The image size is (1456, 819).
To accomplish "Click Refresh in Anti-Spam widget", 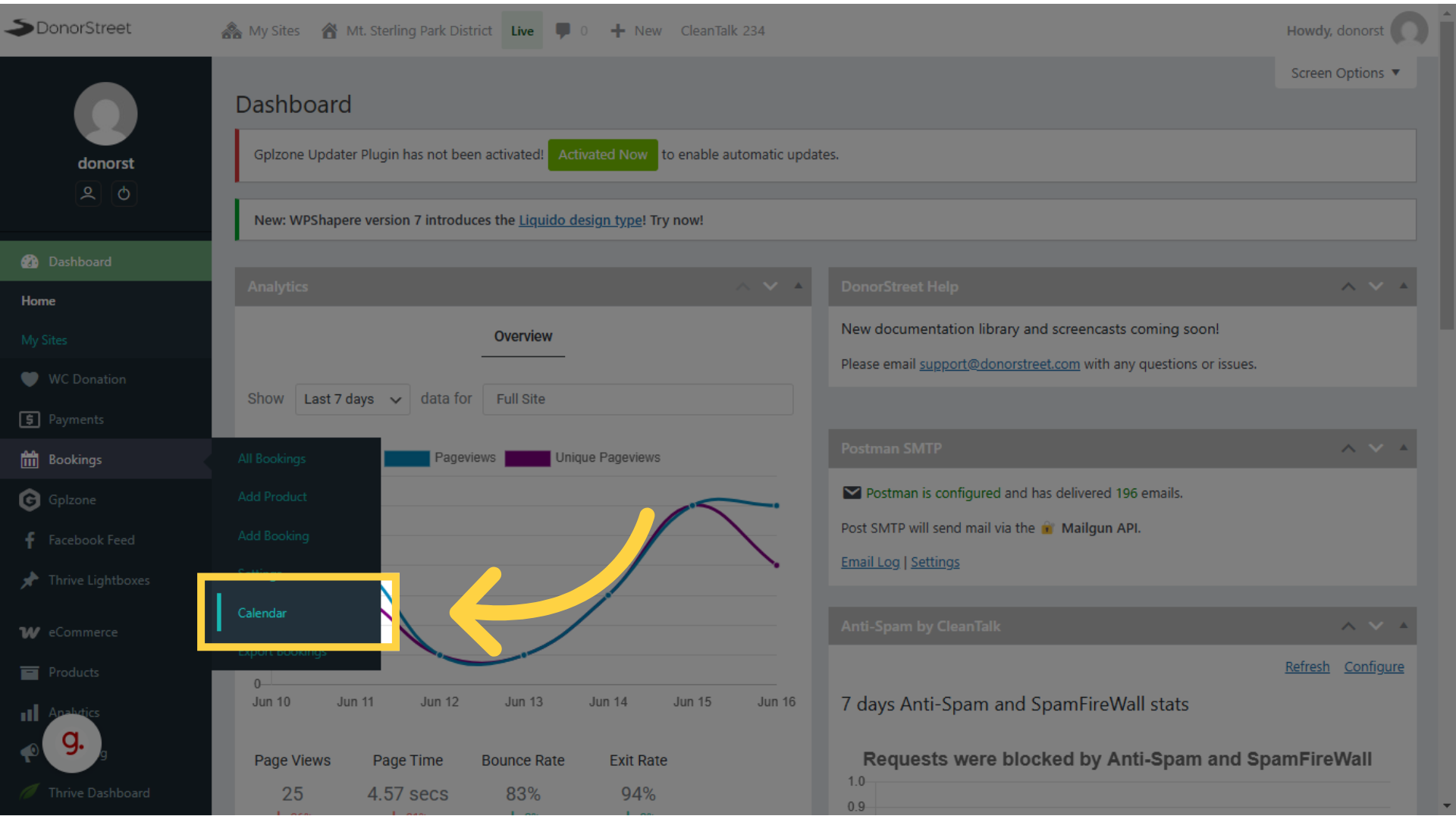I will [x=1307, y=667].
